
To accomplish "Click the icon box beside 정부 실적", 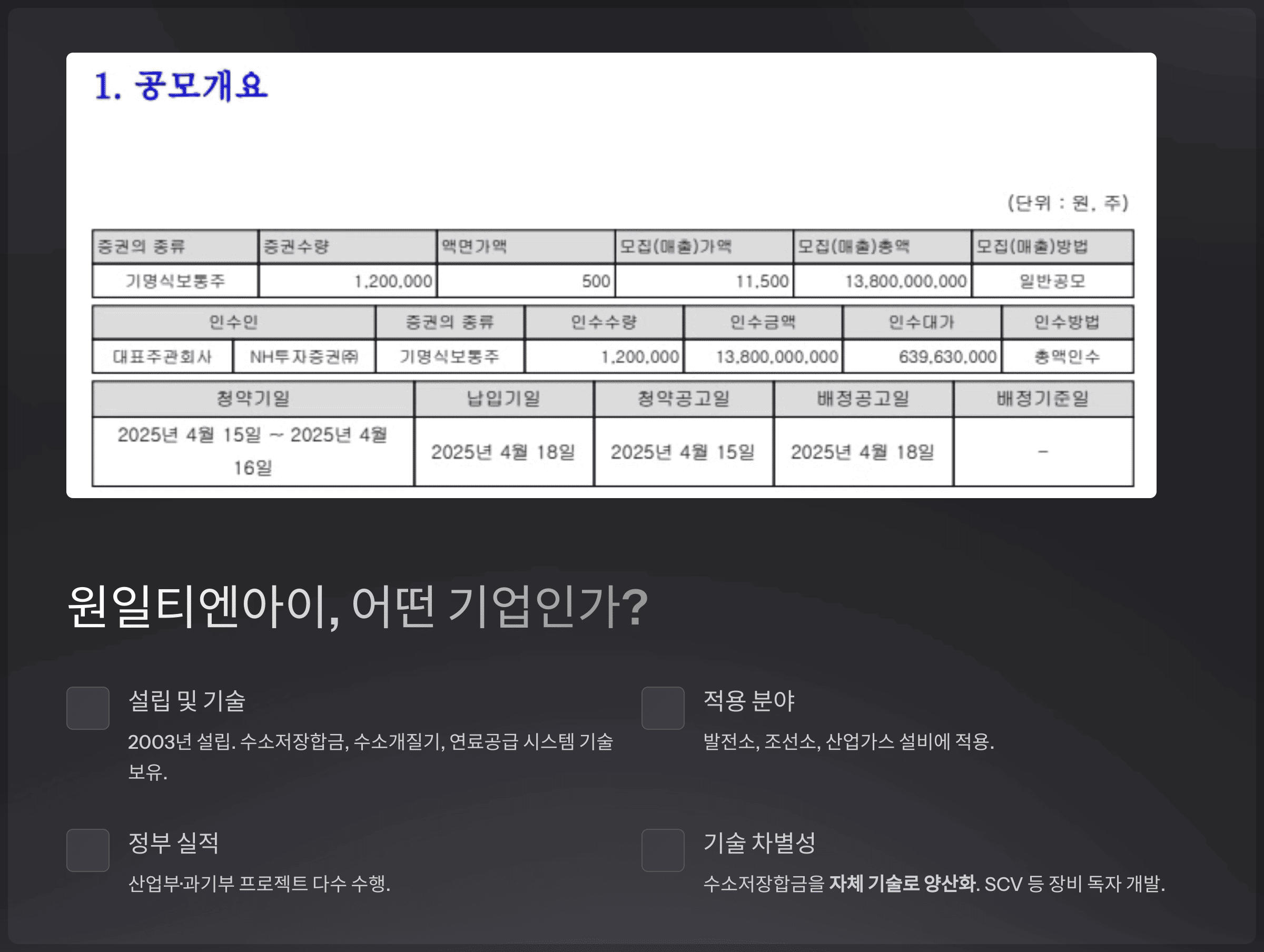I will 87,850.
